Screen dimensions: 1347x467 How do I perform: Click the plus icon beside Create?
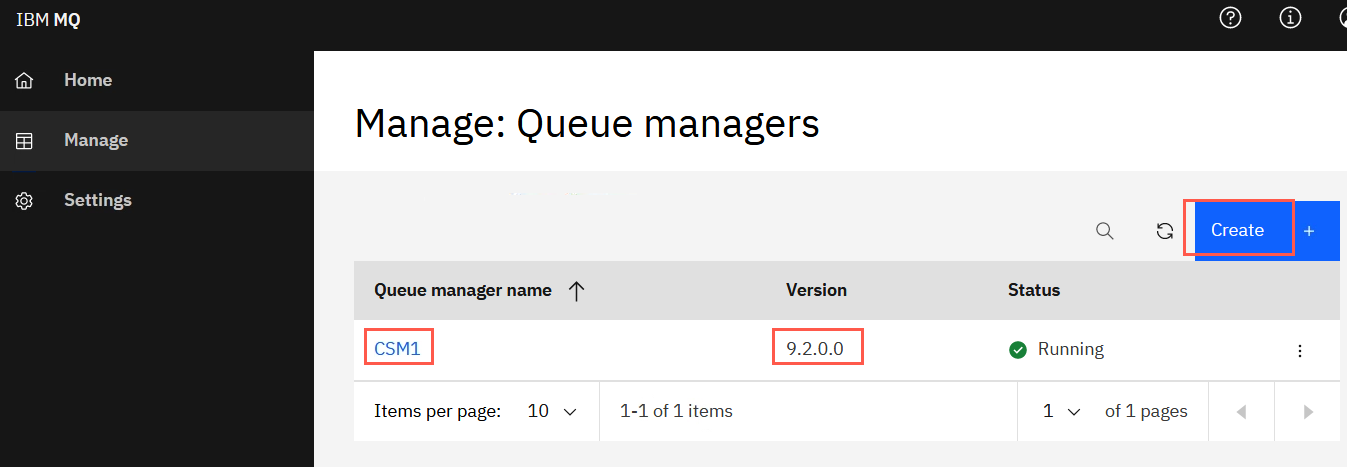click(x=1308, y=231)
